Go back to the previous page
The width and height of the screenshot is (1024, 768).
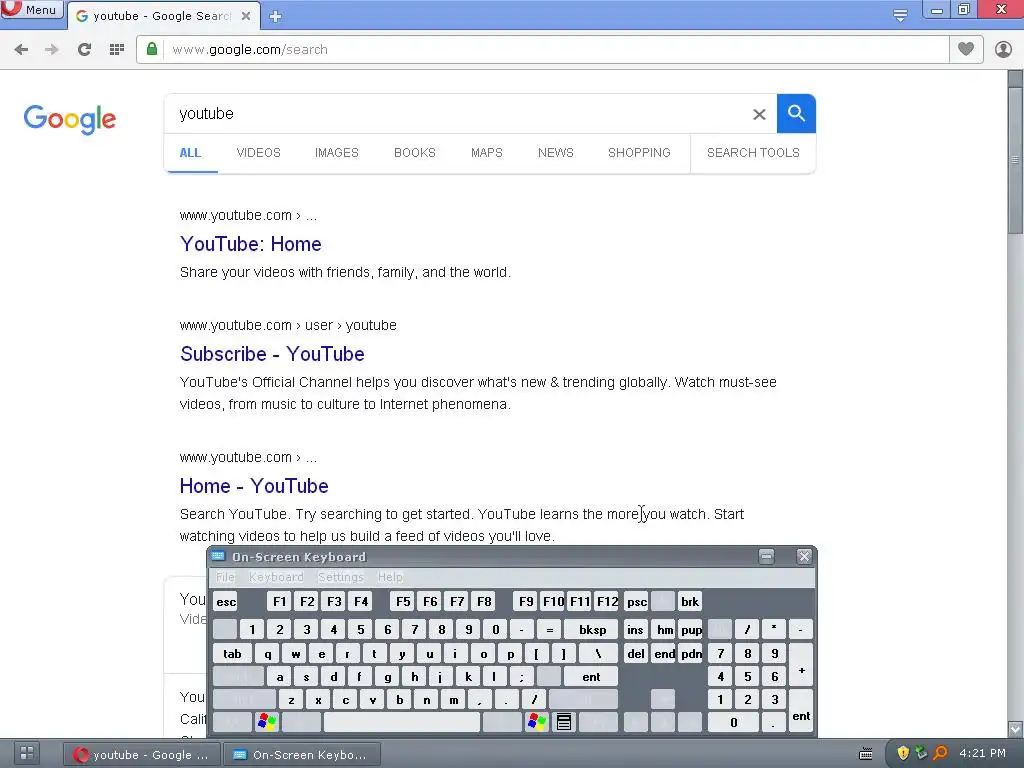[21, 50]
